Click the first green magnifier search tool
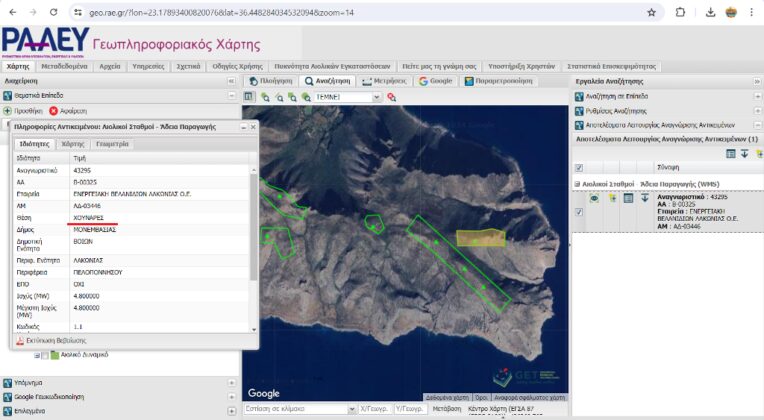Screen dimensions: 764x420 [x=265, y=97]
